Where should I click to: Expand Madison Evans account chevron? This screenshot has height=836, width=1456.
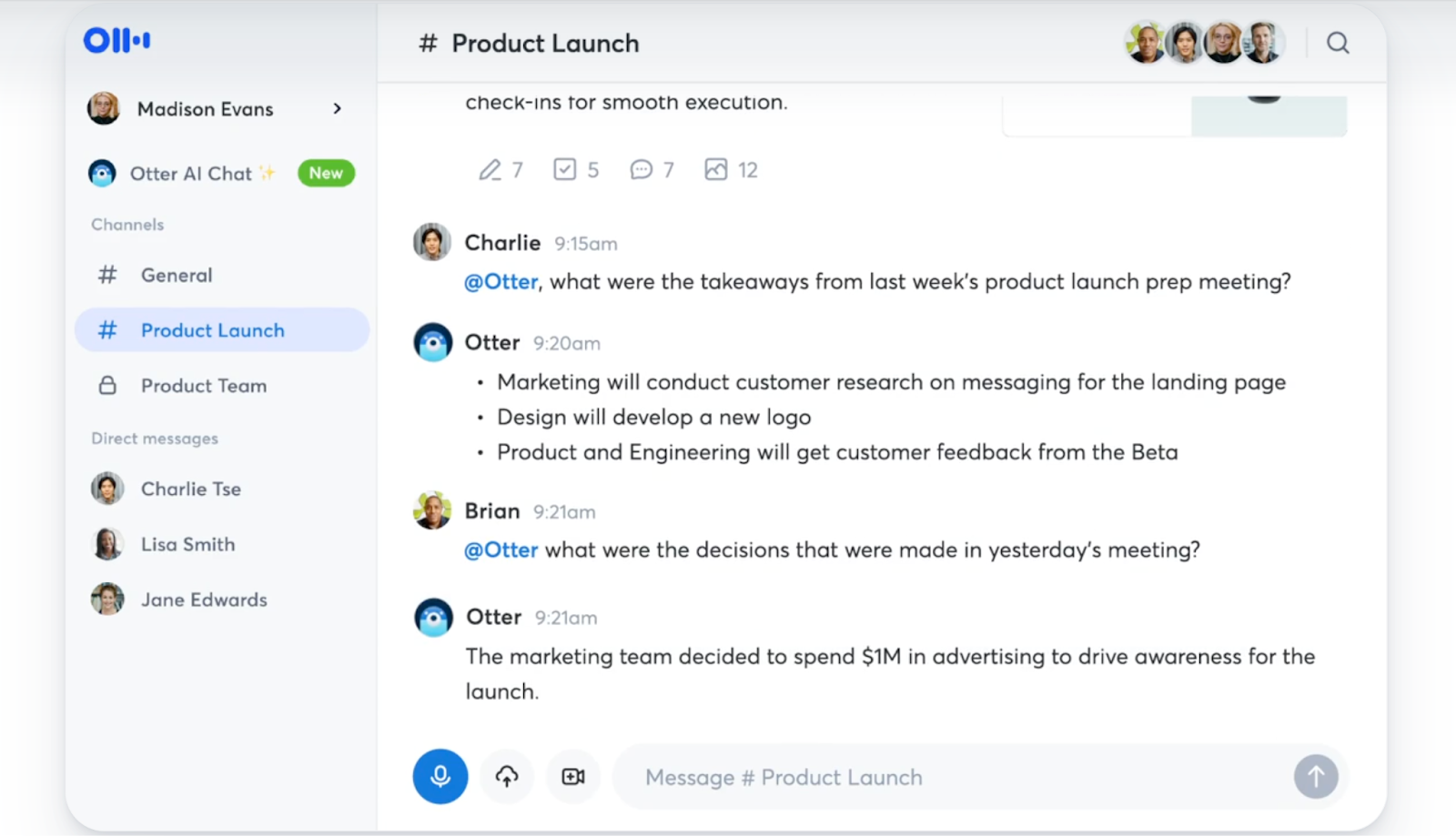(x=338, y=108)
